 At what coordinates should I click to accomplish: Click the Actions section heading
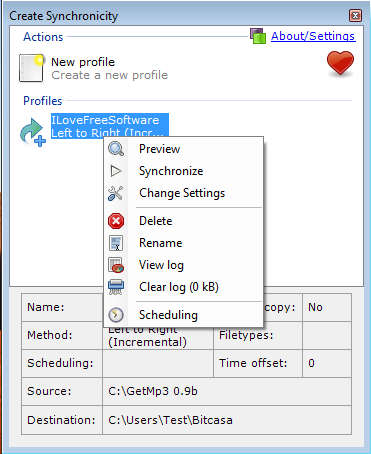click(43, 37)
